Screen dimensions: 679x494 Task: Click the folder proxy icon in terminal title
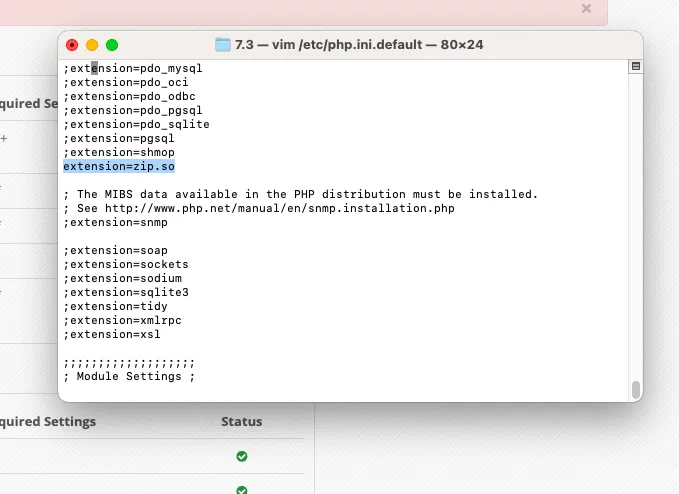[x=223, y=45]
